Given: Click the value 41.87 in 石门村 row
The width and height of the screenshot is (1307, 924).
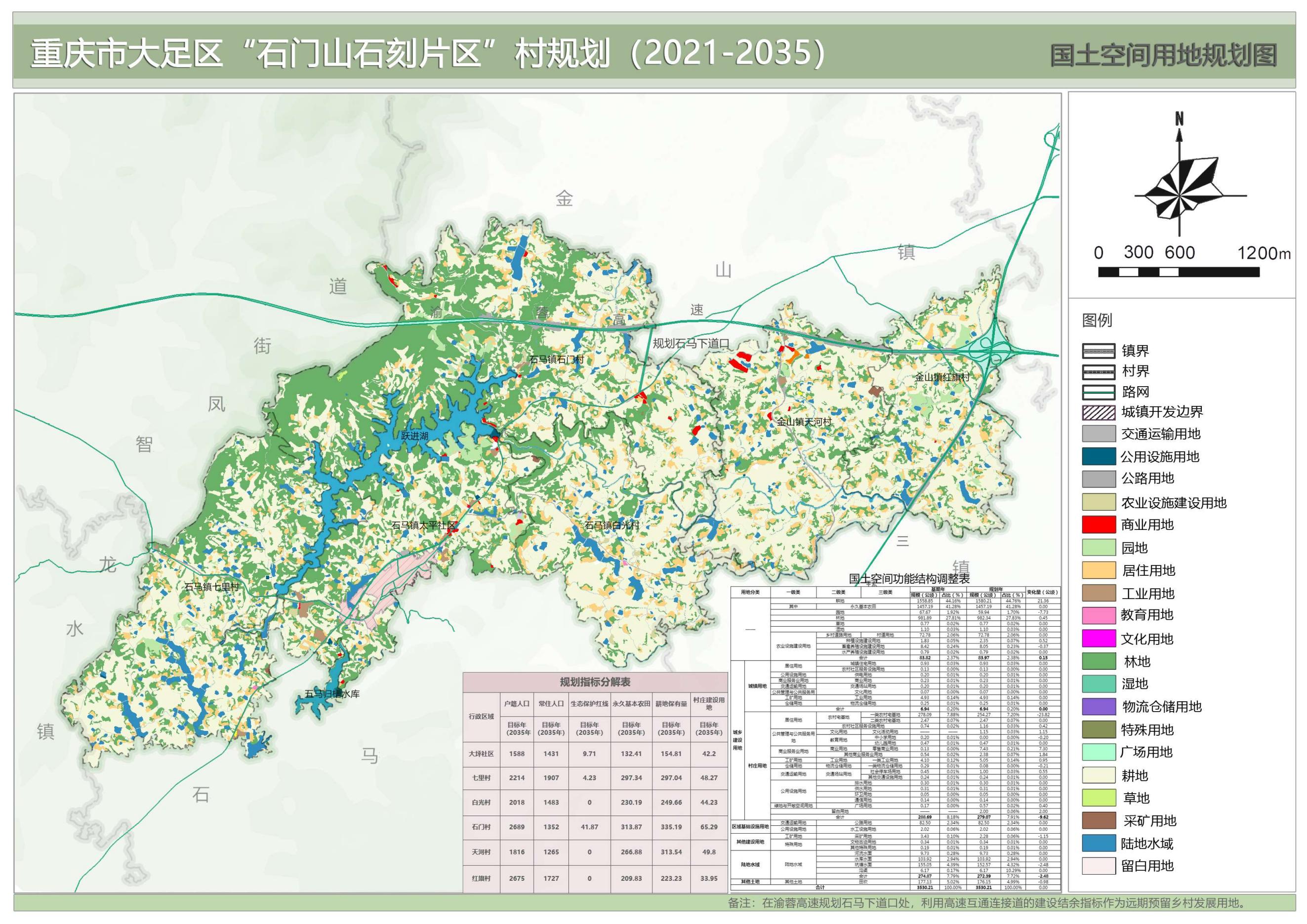Looking at the screenshot, I should pyautogui.click(x=589, y=827).
